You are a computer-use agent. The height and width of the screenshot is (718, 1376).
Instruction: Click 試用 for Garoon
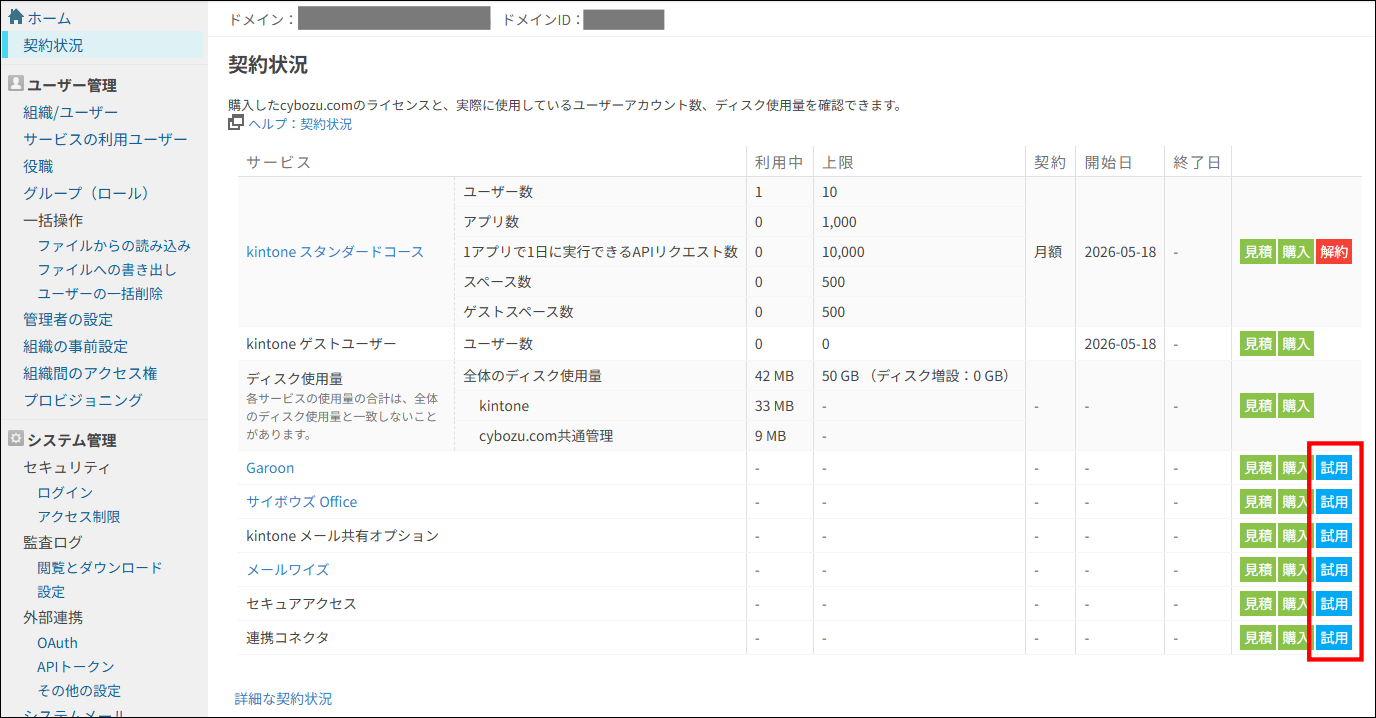tap(1333, 468)
